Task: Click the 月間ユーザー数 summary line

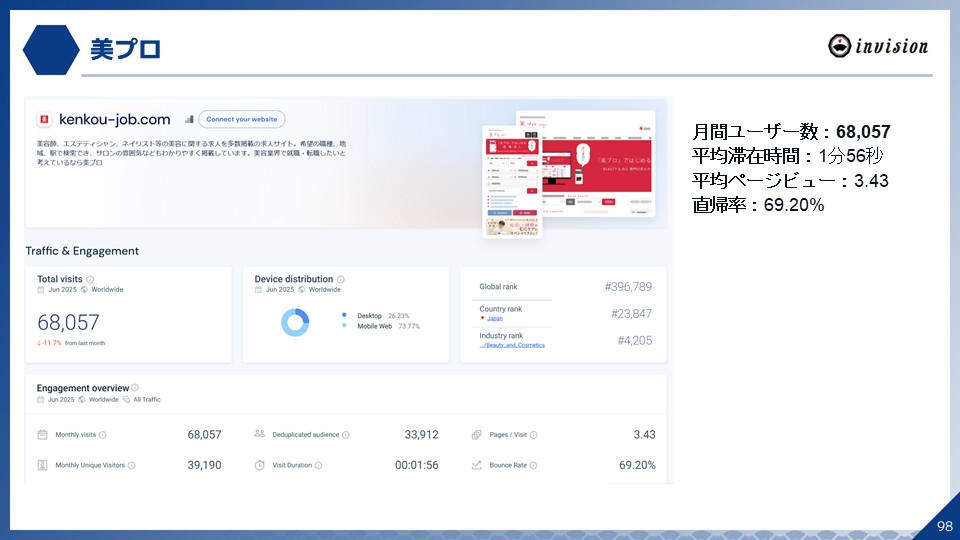Action: click(x=791, y=132)
